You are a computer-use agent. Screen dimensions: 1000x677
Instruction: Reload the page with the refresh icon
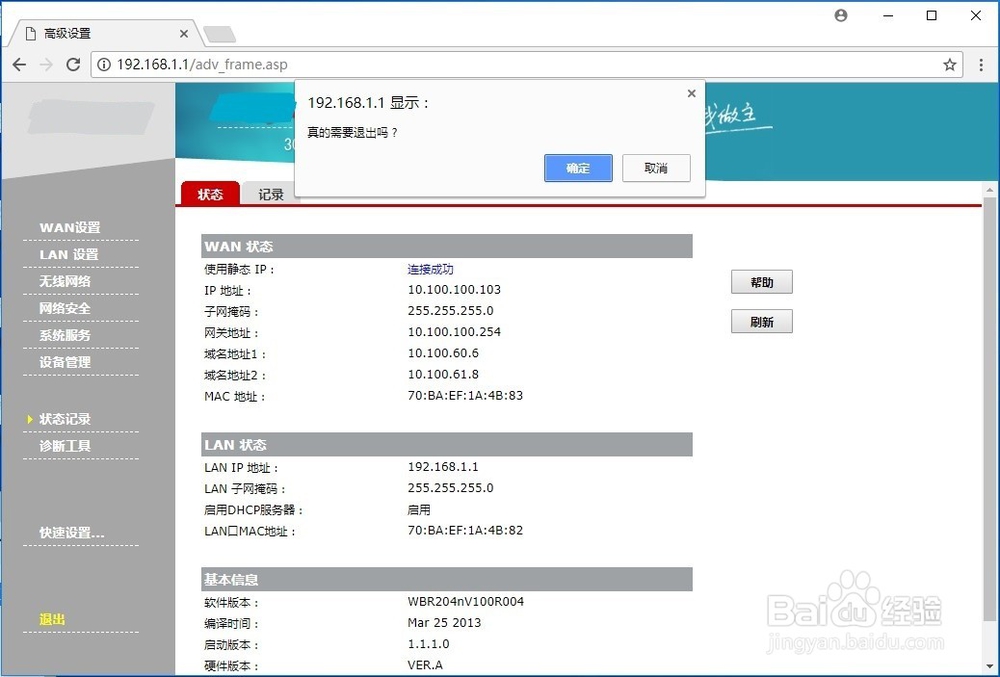pos(72,64)
